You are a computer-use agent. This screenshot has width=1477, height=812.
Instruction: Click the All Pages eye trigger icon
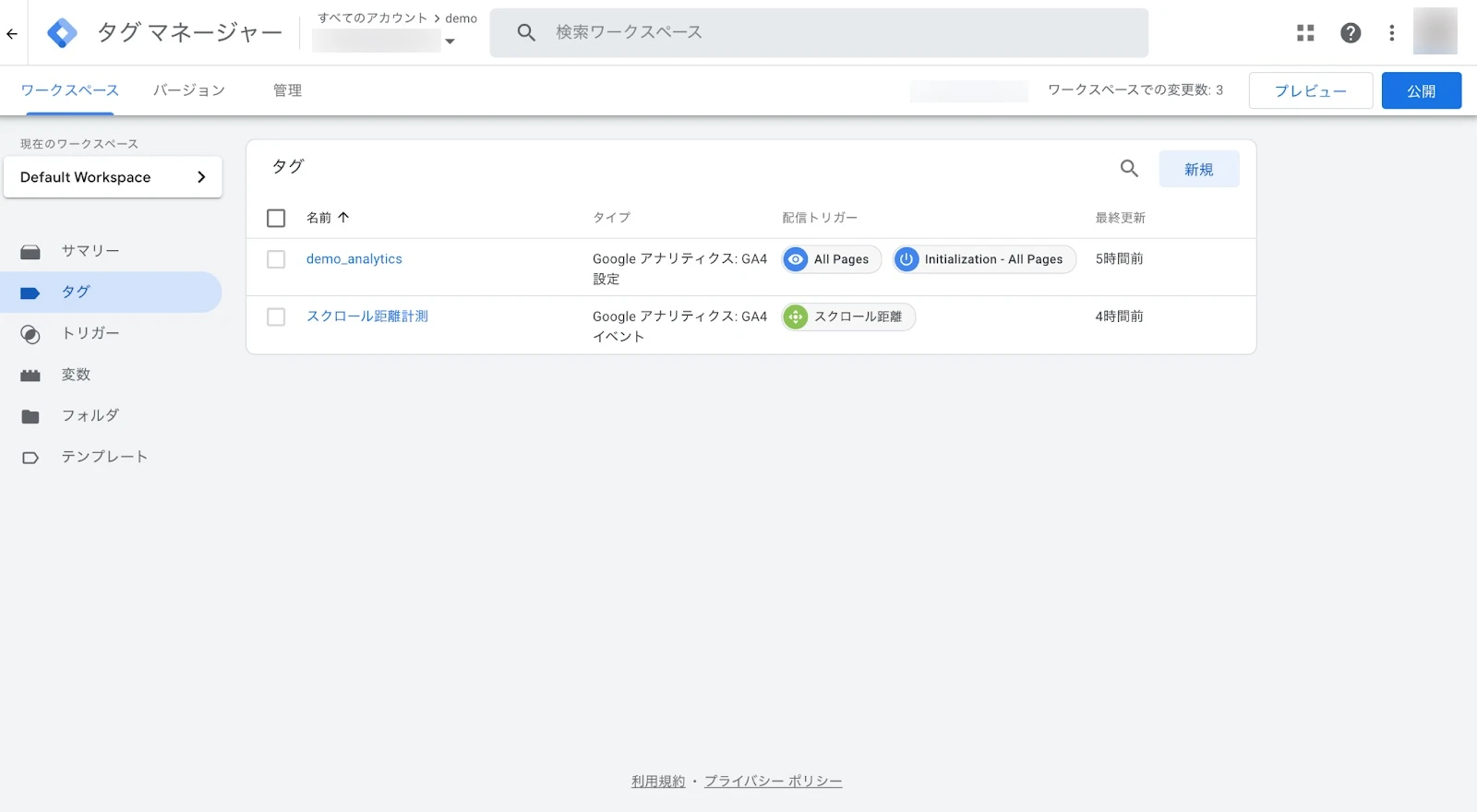796,259
